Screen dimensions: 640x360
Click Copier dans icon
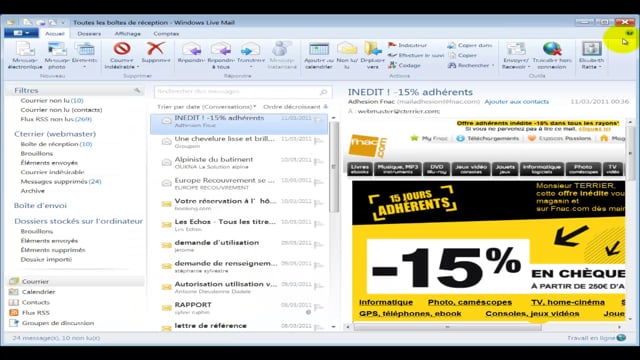click(x=451, y=45)
